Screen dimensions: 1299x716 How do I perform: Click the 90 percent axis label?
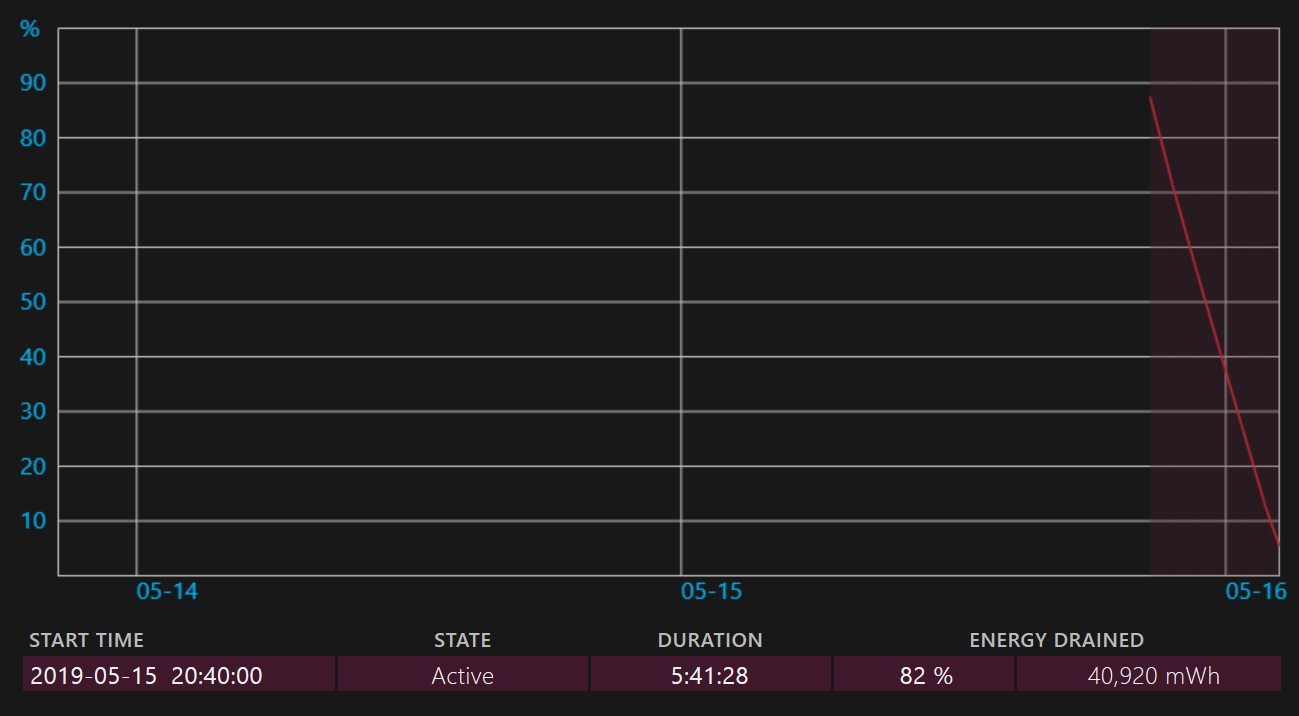coord(33,83)
